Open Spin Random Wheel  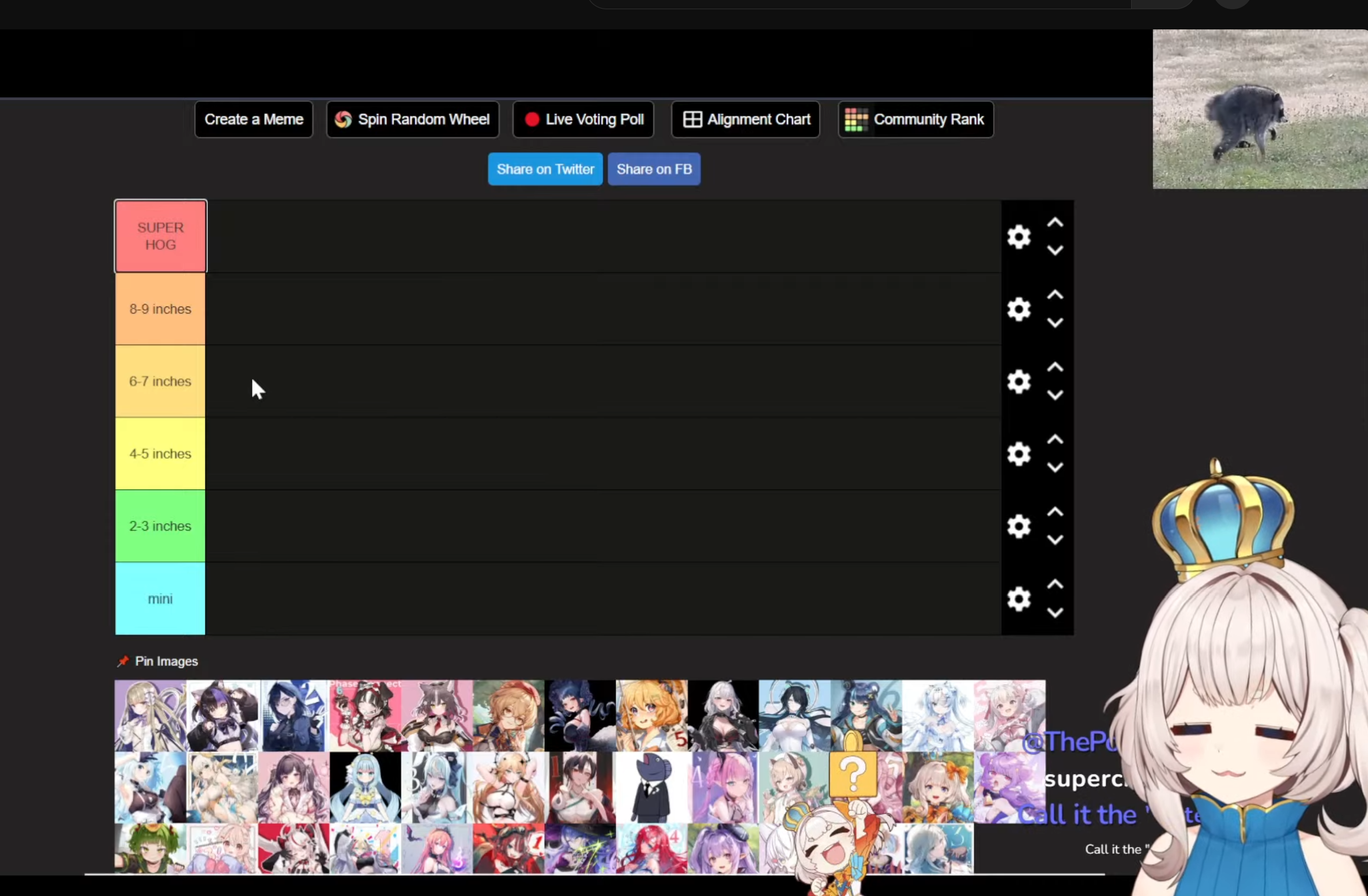click(x=413, y=119)
